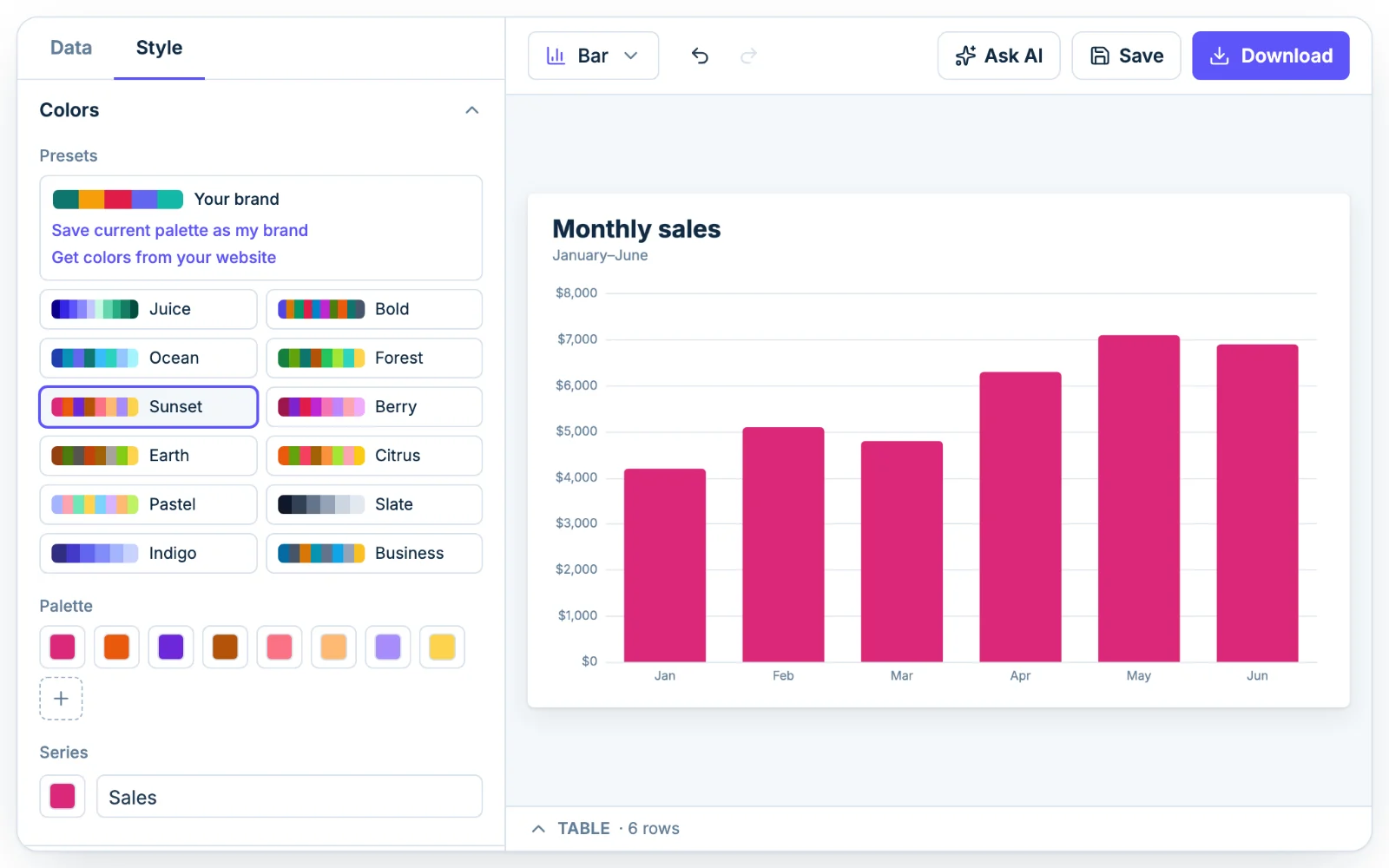Edit the purple palette swatch
Viewport: 1389px width, 868px height.
coord(171,647)
